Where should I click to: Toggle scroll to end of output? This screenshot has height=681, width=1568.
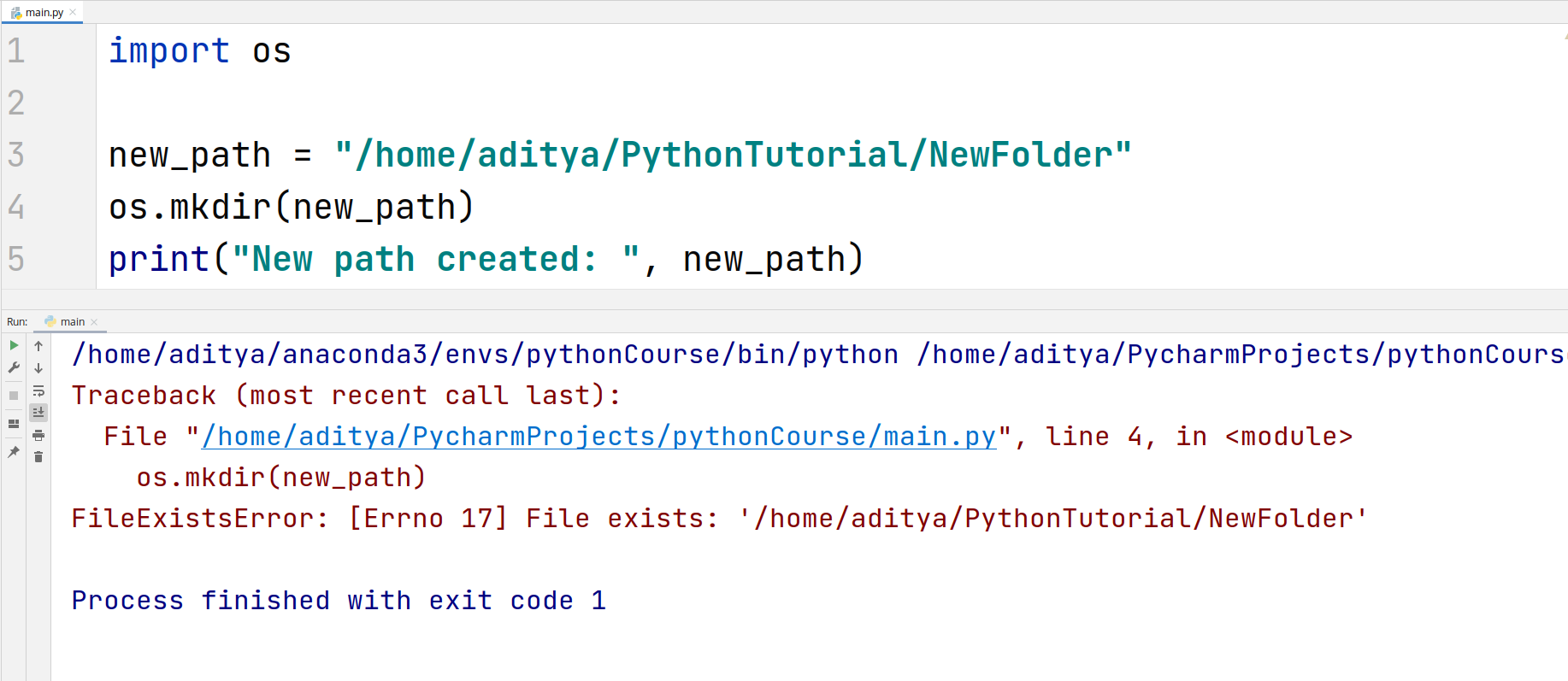coord(38,413)
